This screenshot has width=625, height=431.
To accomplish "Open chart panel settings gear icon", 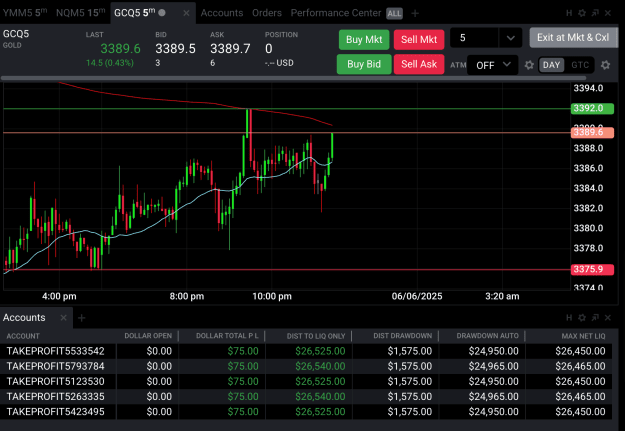I will (582, 13).
